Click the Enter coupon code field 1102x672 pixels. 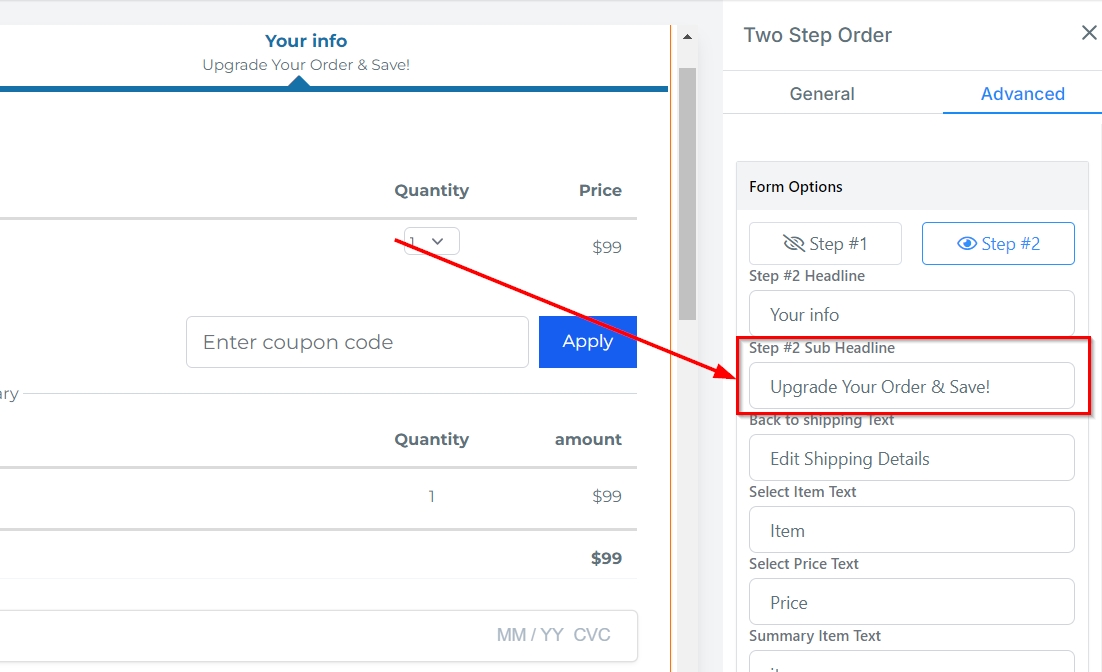pos(357,342)
